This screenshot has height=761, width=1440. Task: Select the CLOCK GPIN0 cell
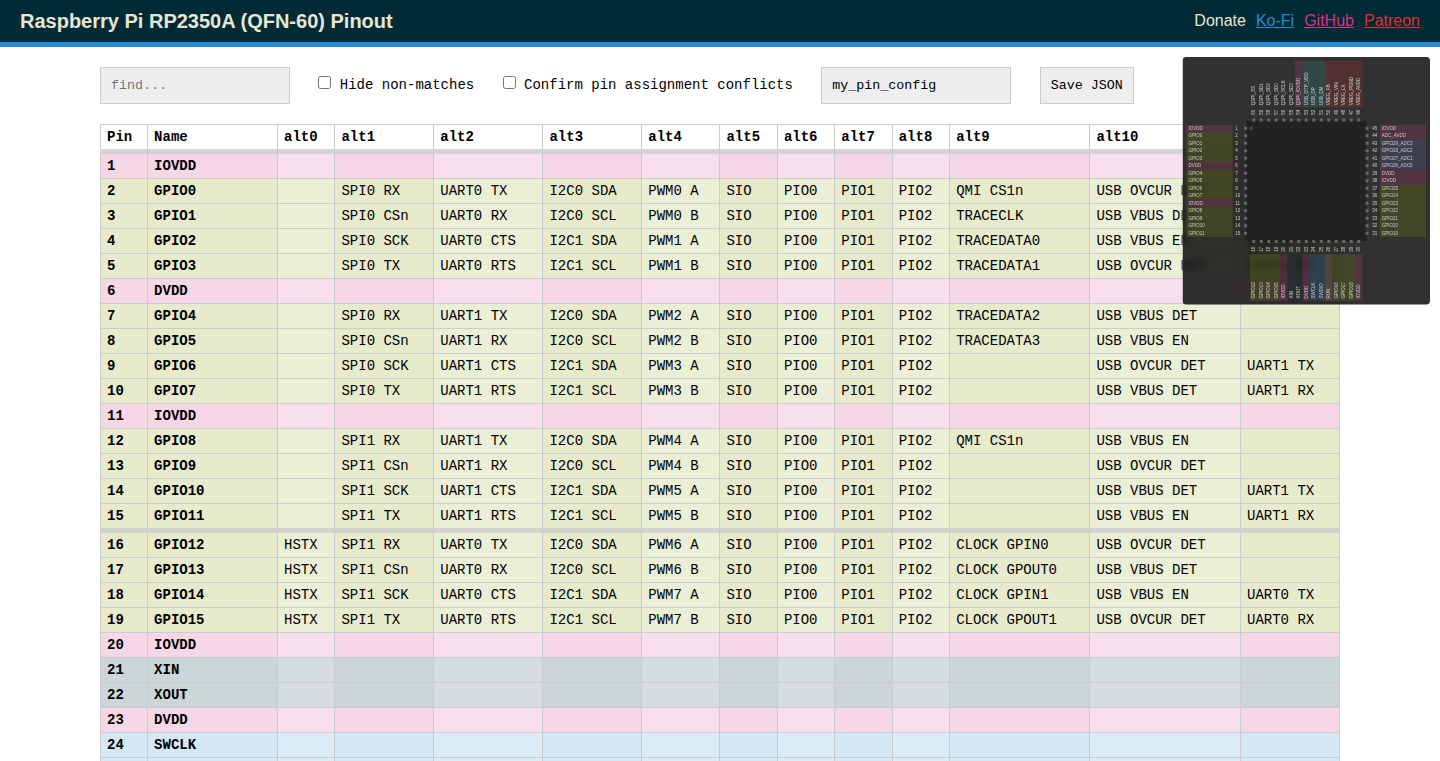[1020, 545]
